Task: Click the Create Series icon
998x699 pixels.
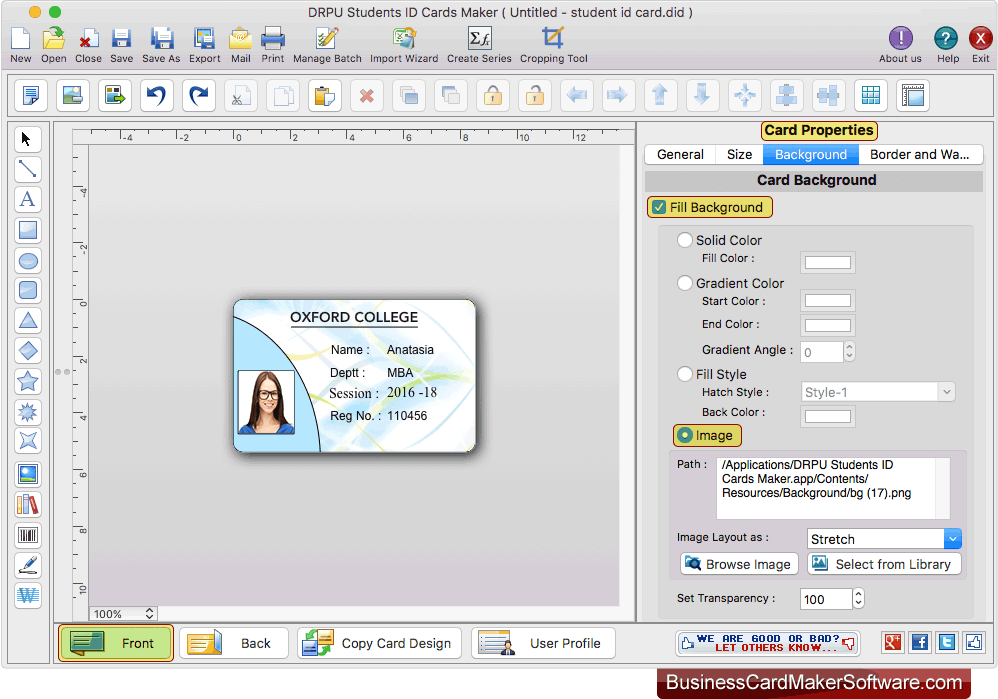Action: pos(479,44)
